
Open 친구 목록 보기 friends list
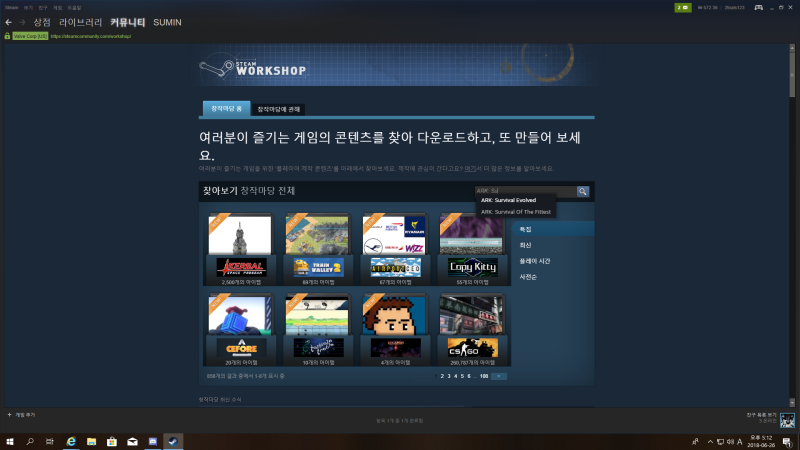point(761,417)
